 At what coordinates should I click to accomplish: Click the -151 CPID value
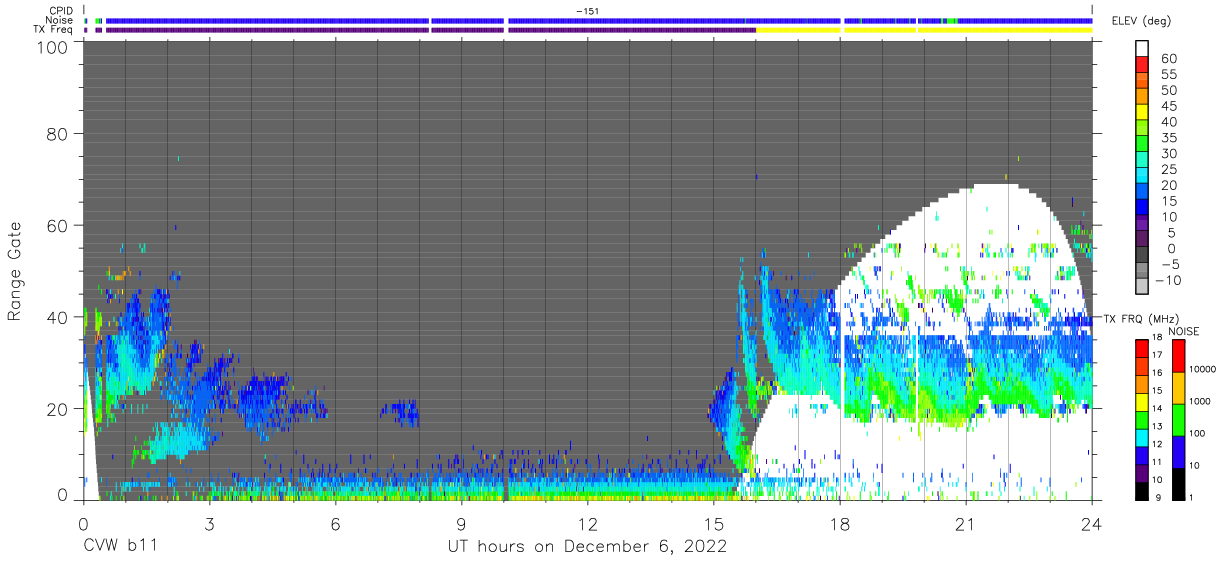pos(588,11)
